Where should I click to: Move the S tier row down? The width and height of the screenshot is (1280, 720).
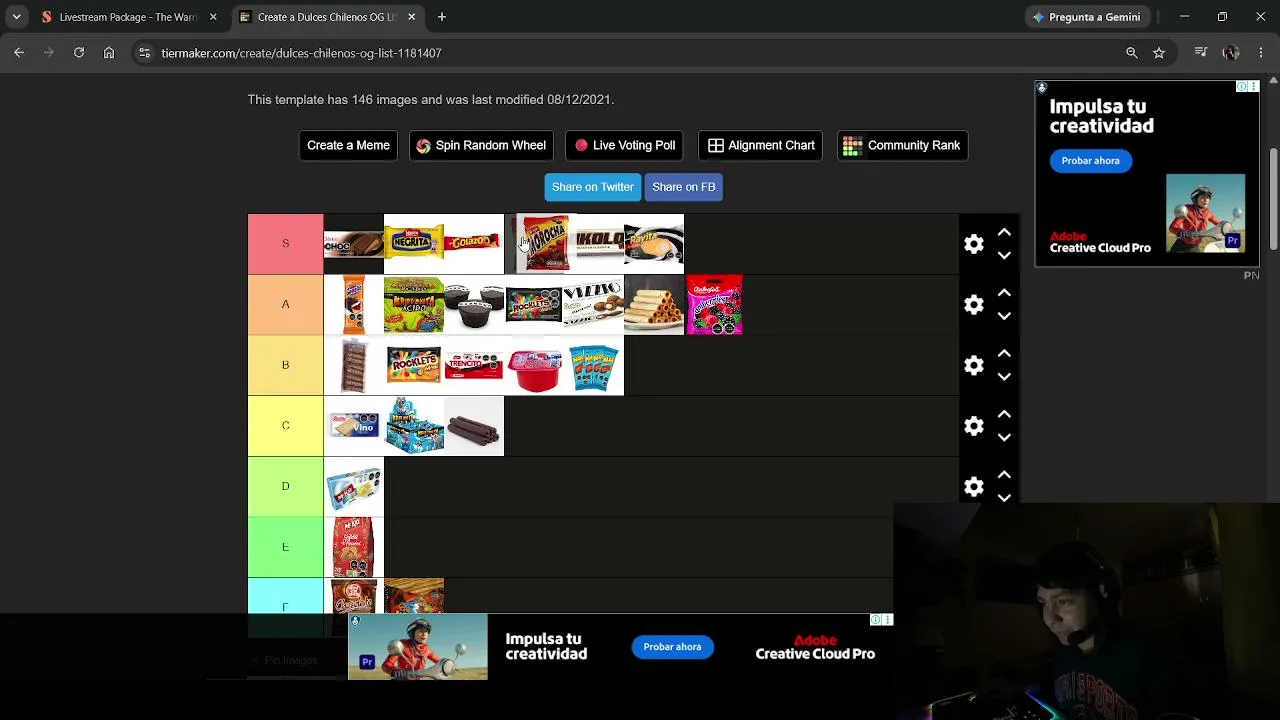click(x=1004, y=255)
